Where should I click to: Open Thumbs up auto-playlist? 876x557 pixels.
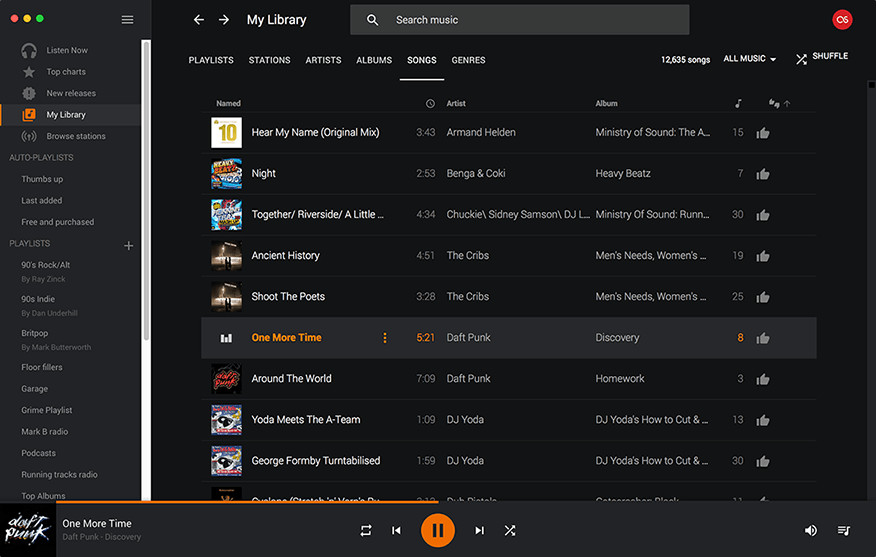(x=42, y=179)
